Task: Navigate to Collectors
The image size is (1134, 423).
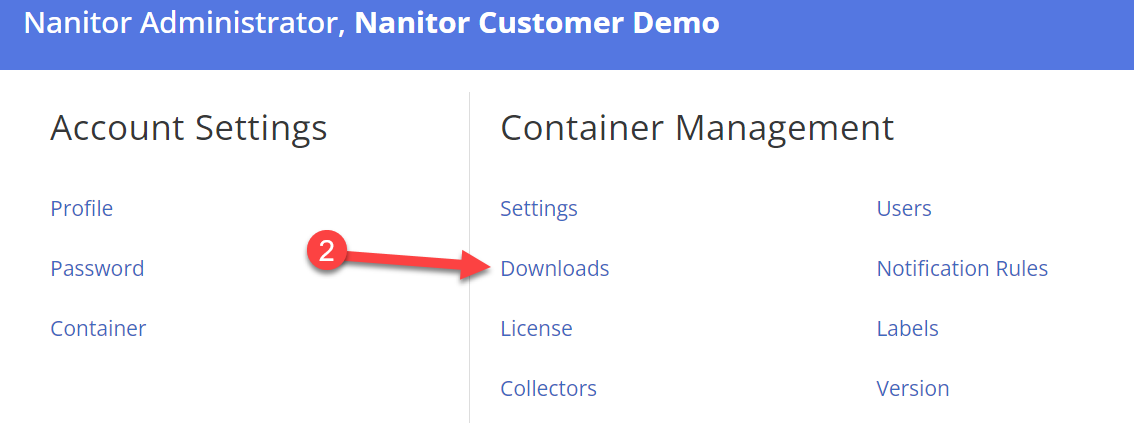Action: 548,388
